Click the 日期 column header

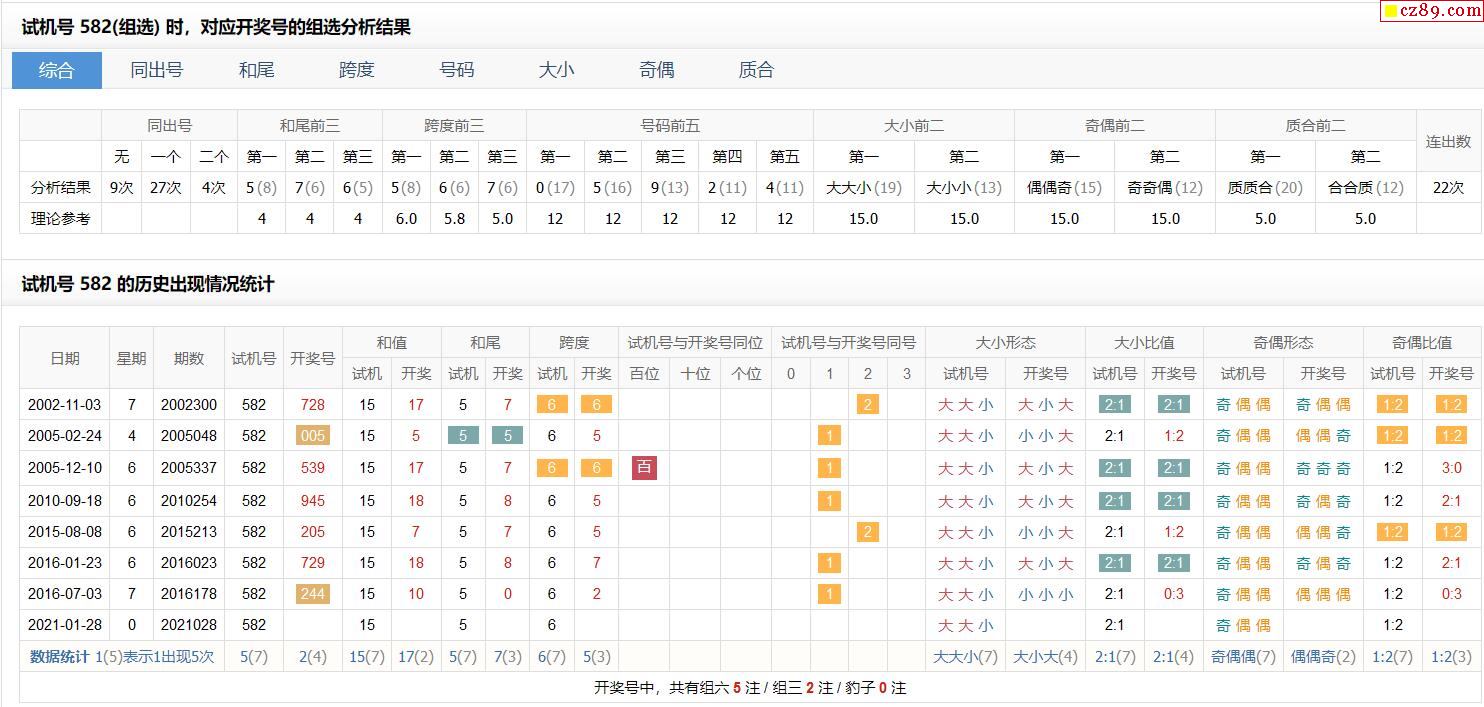click(x=65, y=358)
